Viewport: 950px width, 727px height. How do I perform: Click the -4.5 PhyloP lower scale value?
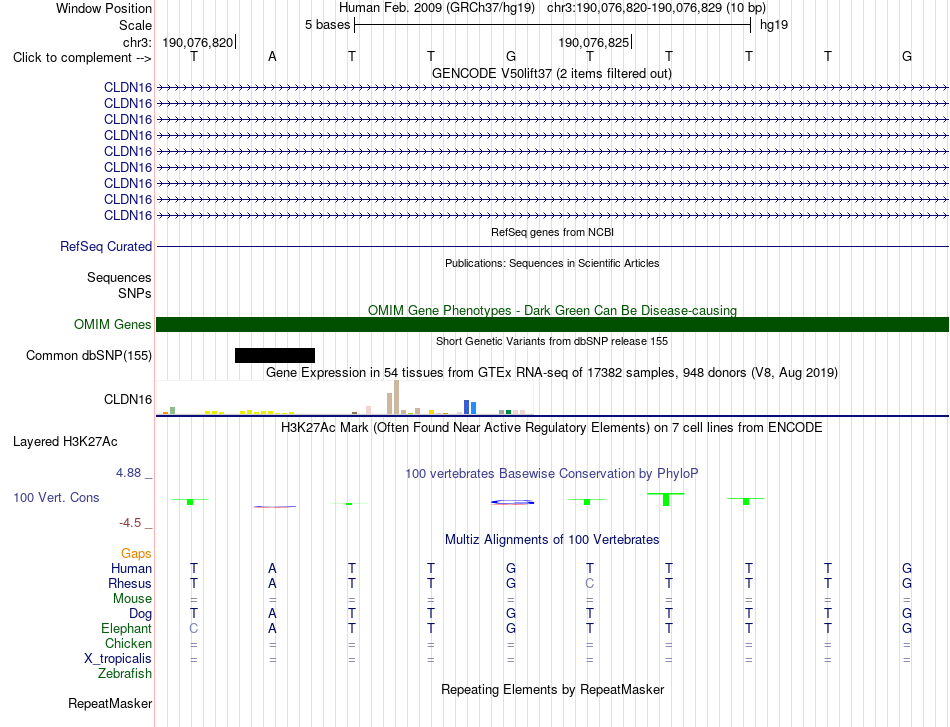point(130,523)
